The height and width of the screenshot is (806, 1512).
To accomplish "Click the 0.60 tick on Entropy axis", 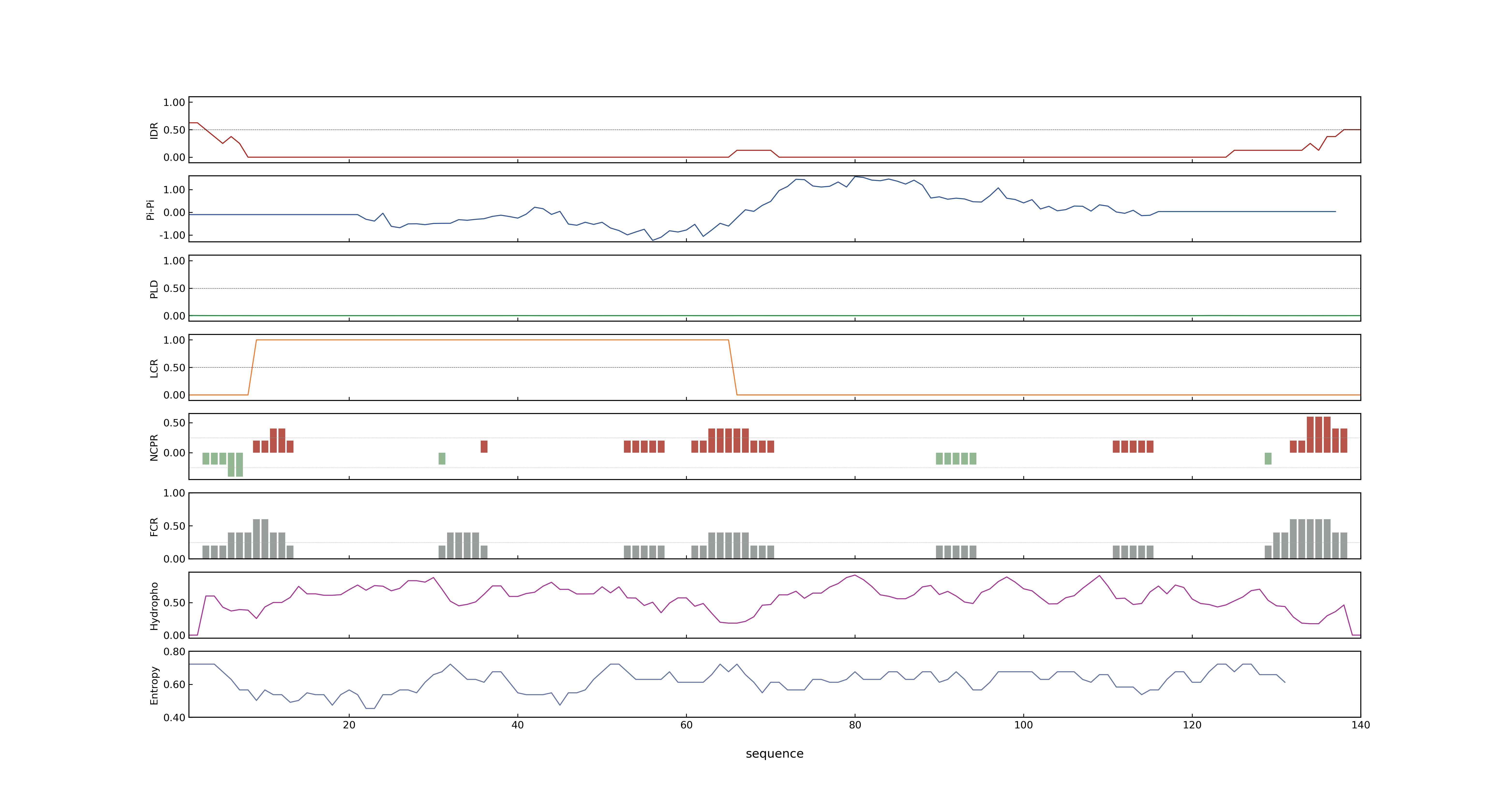I will click(x=174, y=685).
